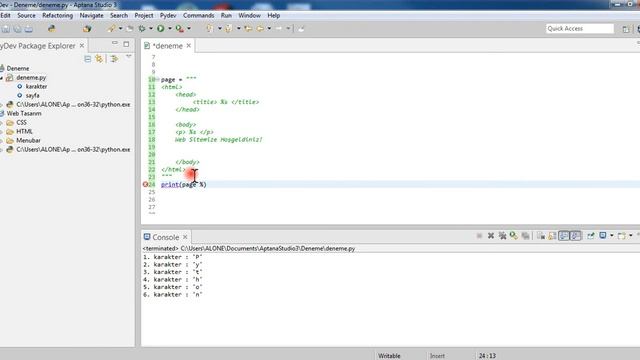The width and height of the screenshot is (640, 360).
Task: Collapse the deneme.py tree node
Action: pyautogui.click(x=2, y=78)
